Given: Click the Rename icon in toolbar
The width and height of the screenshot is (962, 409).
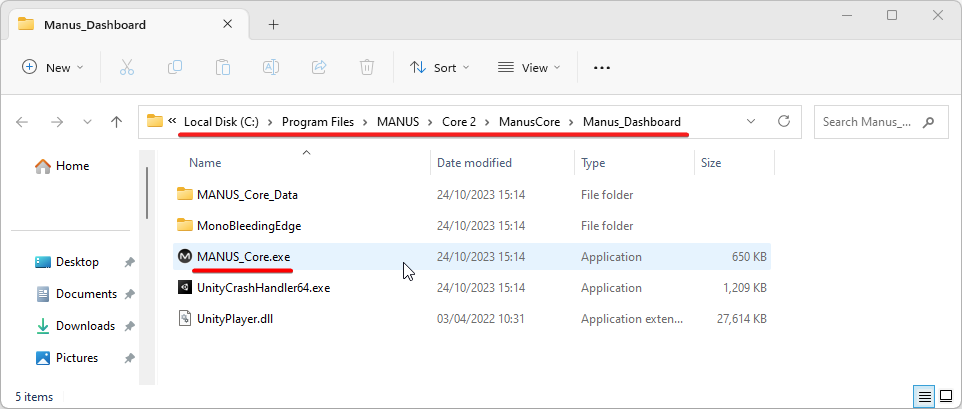Looking at the screenshot, I should pyautogui.click(x=270, y=67).
